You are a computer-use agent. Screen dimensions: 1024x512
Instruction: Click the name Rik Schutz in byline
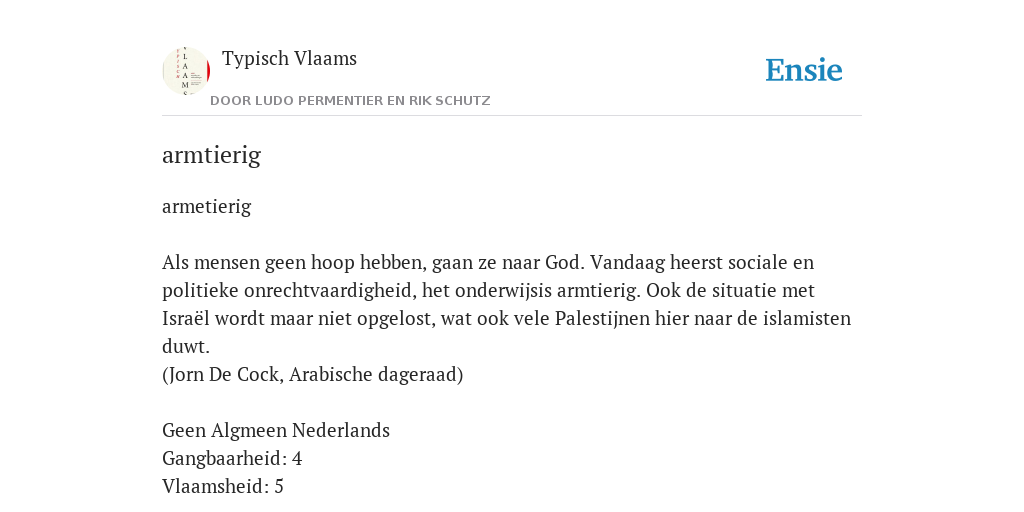(x=449, y=101)
